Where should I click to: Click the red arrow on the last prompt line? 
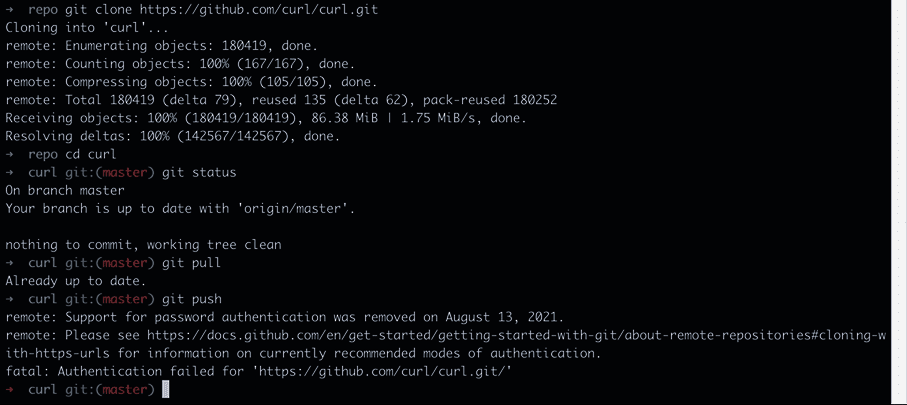pos(9,389)
